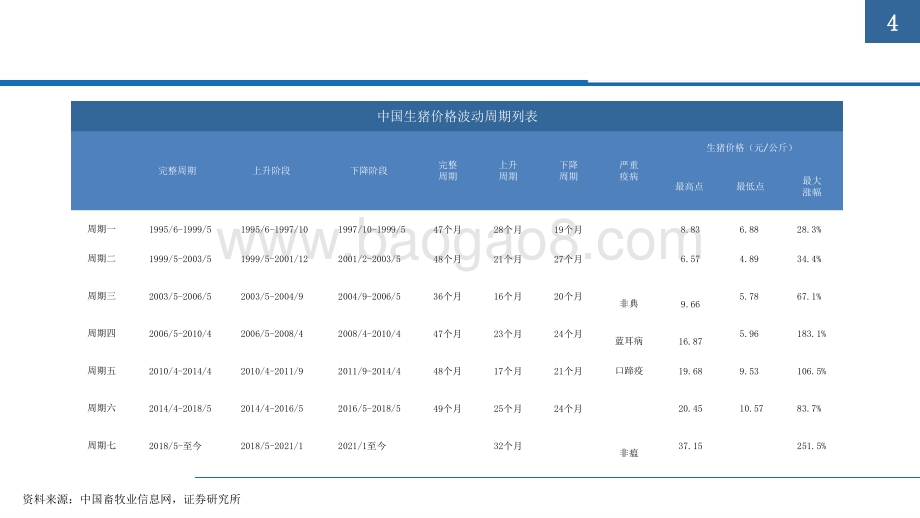Click the cell 1999/5-2003/5
Image resolution: width=920 pixels, height=518 pixels.
click(x=180, y=259)
